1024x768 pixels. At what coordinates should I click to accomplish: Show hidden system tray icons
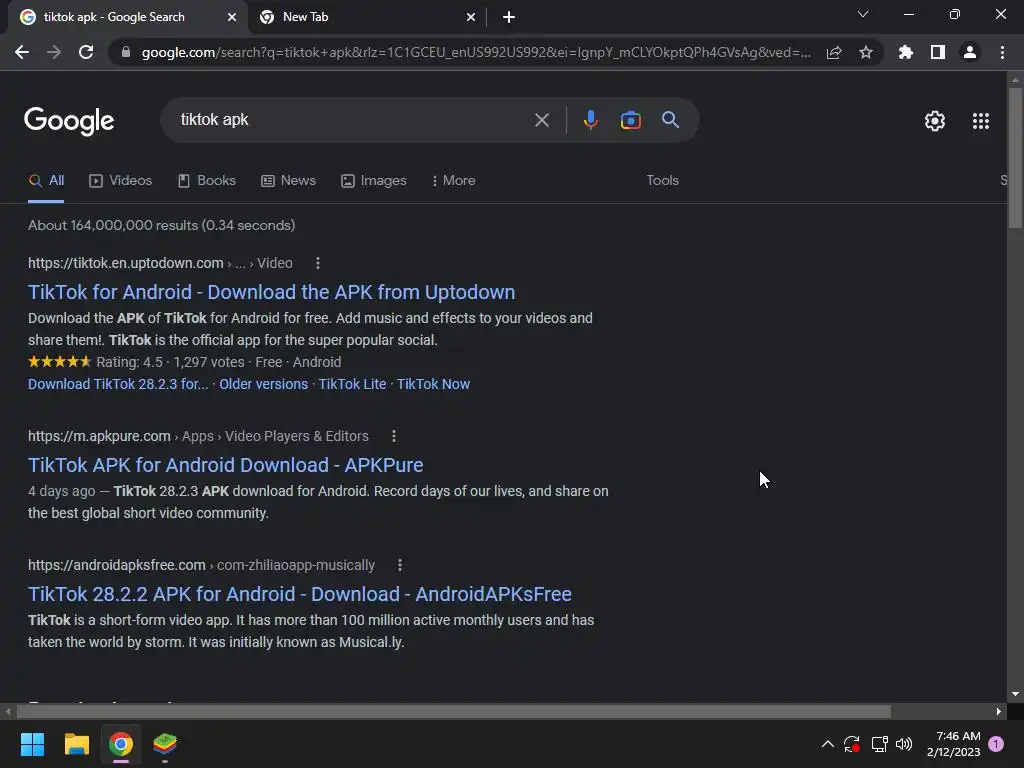827,744
